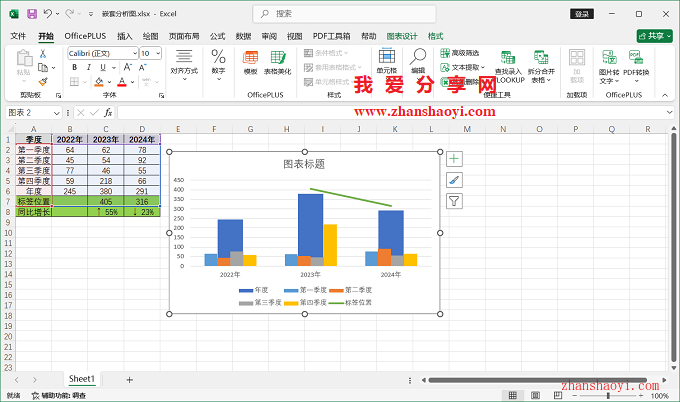The height and width of the screenshot is (402, 680).
Task: Toggle underline formatting
Action: (103, 67)
